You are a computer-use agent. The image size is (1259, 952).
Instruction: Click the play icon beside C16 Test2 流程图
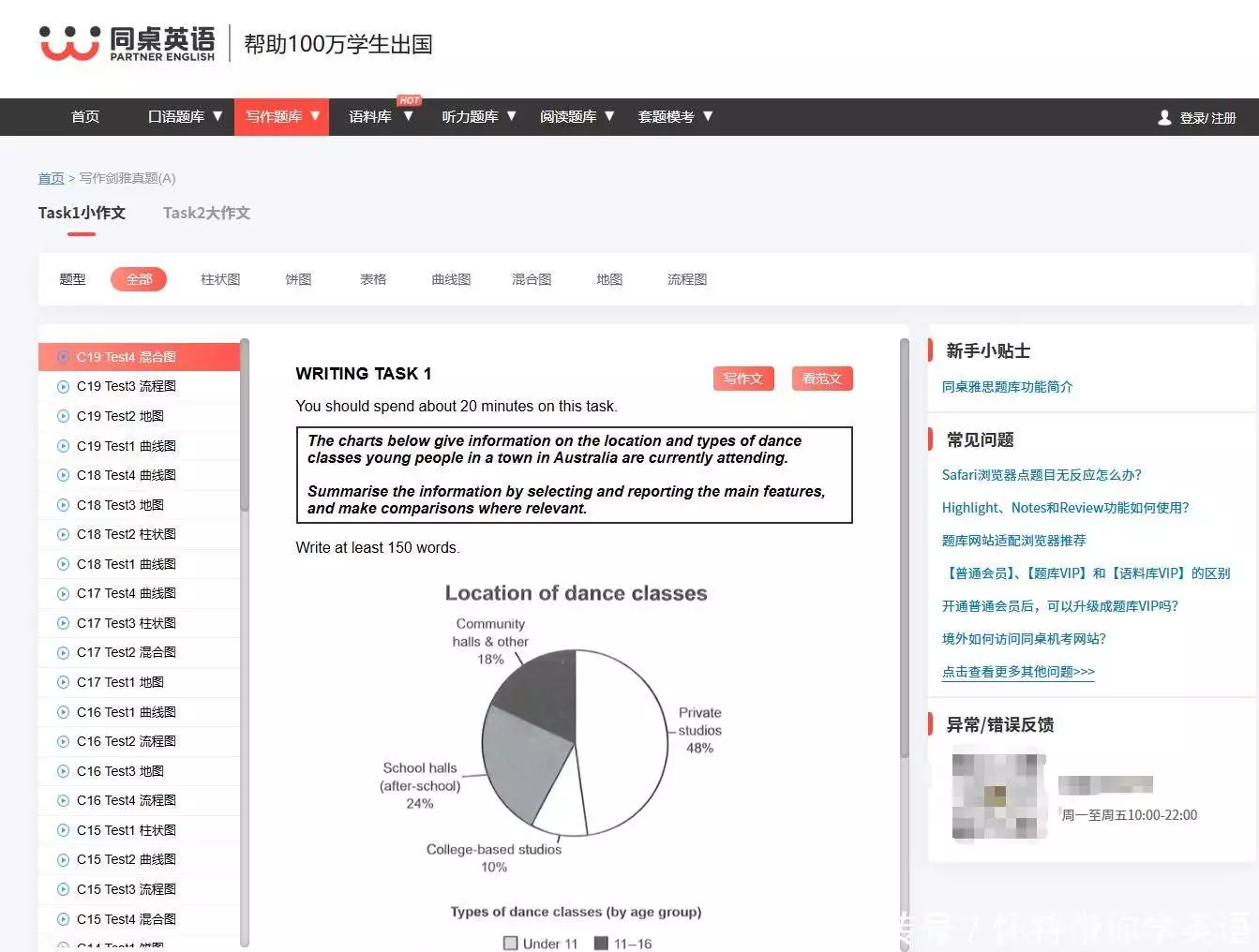pos(62,741)
